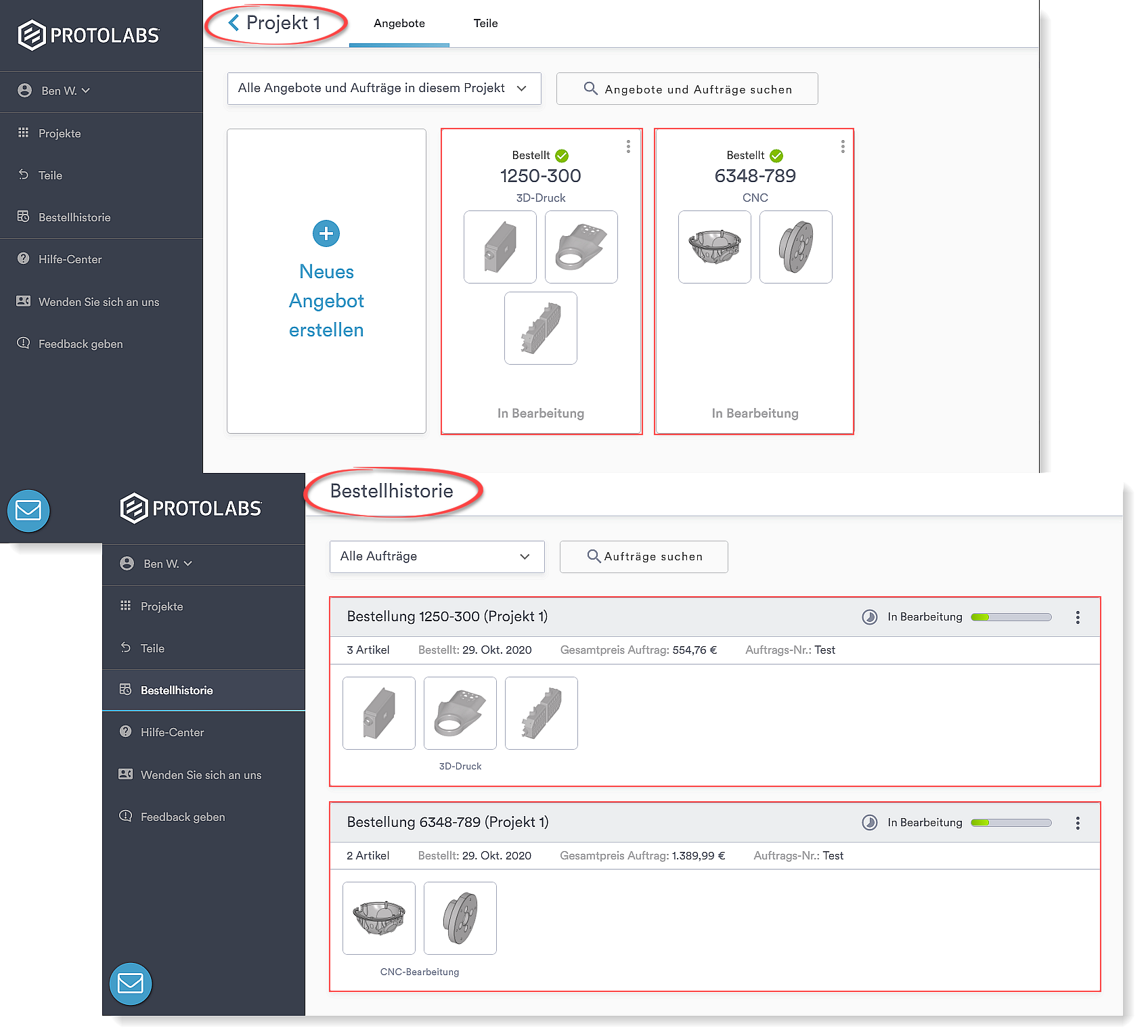Click the mail chat button in top window
The height and width of the screenshot is (1036, 1148).
coord(28,510)
